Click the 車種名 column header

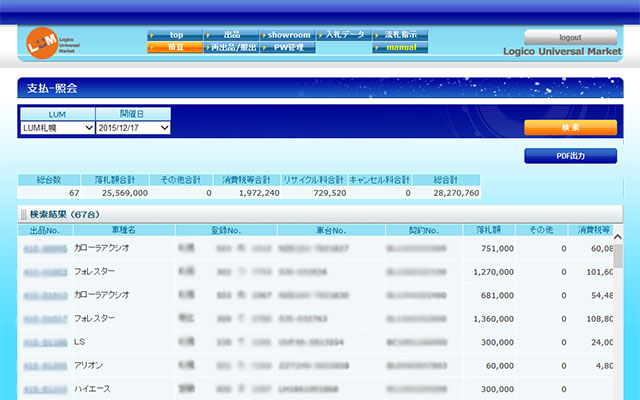click(124, 230)
